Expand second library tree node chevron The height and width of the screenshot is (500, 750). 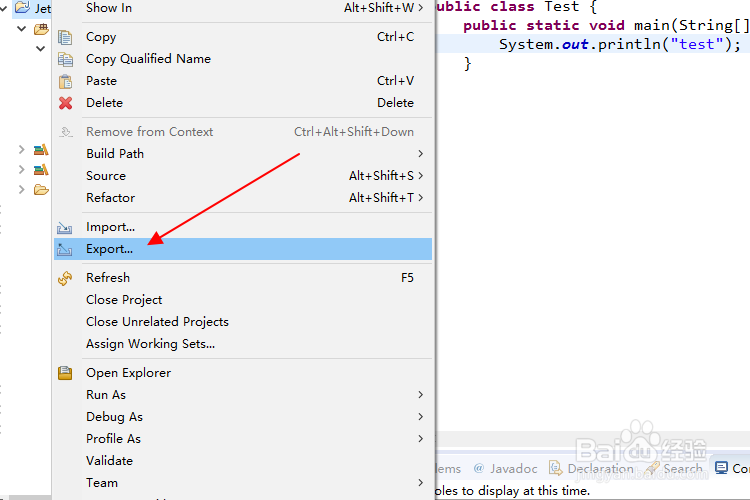22,169
